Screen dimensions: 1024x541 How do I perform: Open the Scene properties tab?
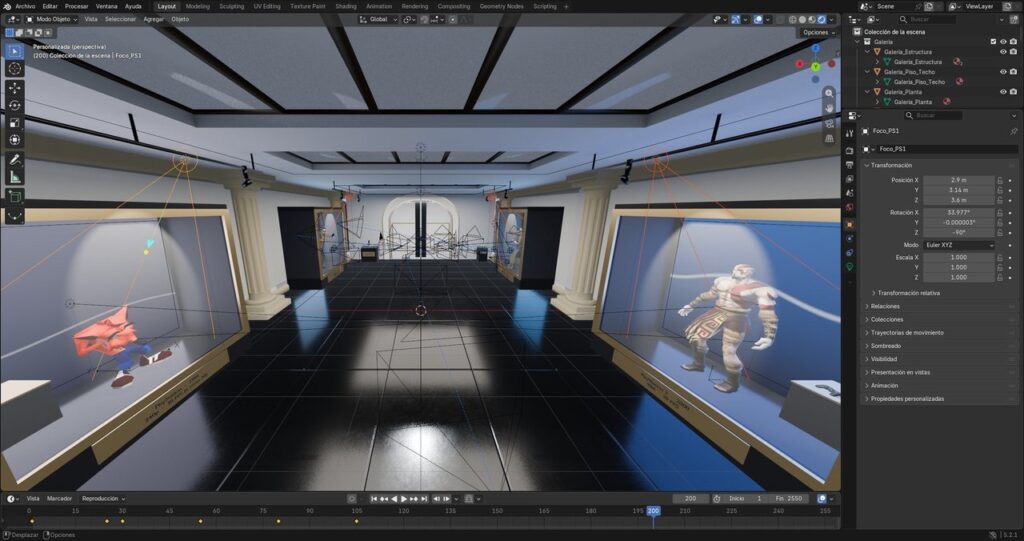(850, 193)
